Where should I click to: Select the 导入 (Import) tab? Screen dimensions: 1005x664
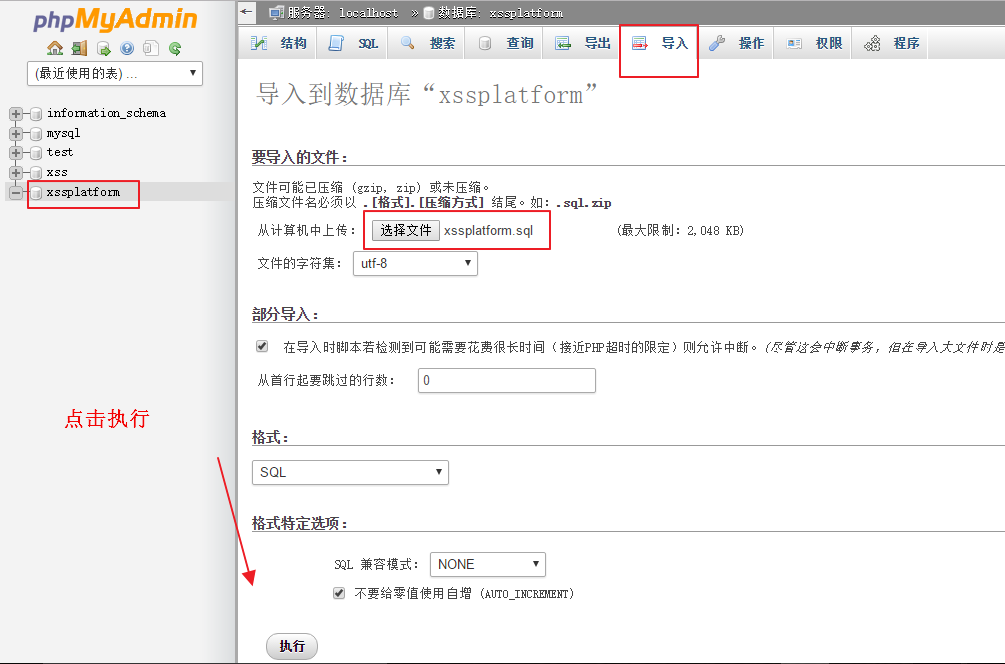(x=659, y=43)
